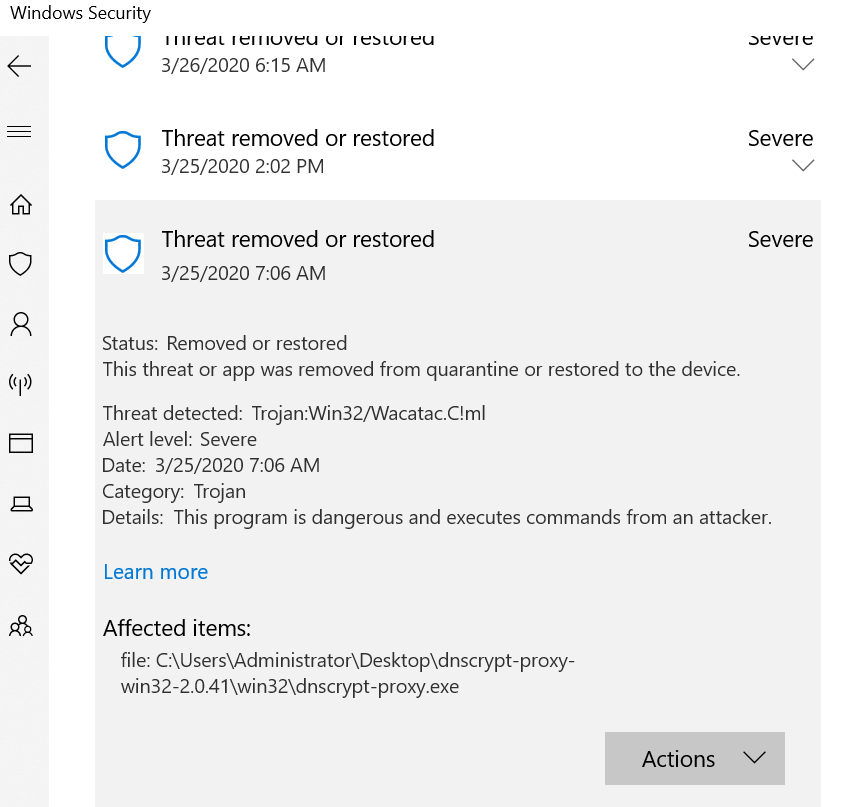Click the shield icon on expanded threat entry
The width and height of the screenshot is (856, 807).
(x=122, y=253)
